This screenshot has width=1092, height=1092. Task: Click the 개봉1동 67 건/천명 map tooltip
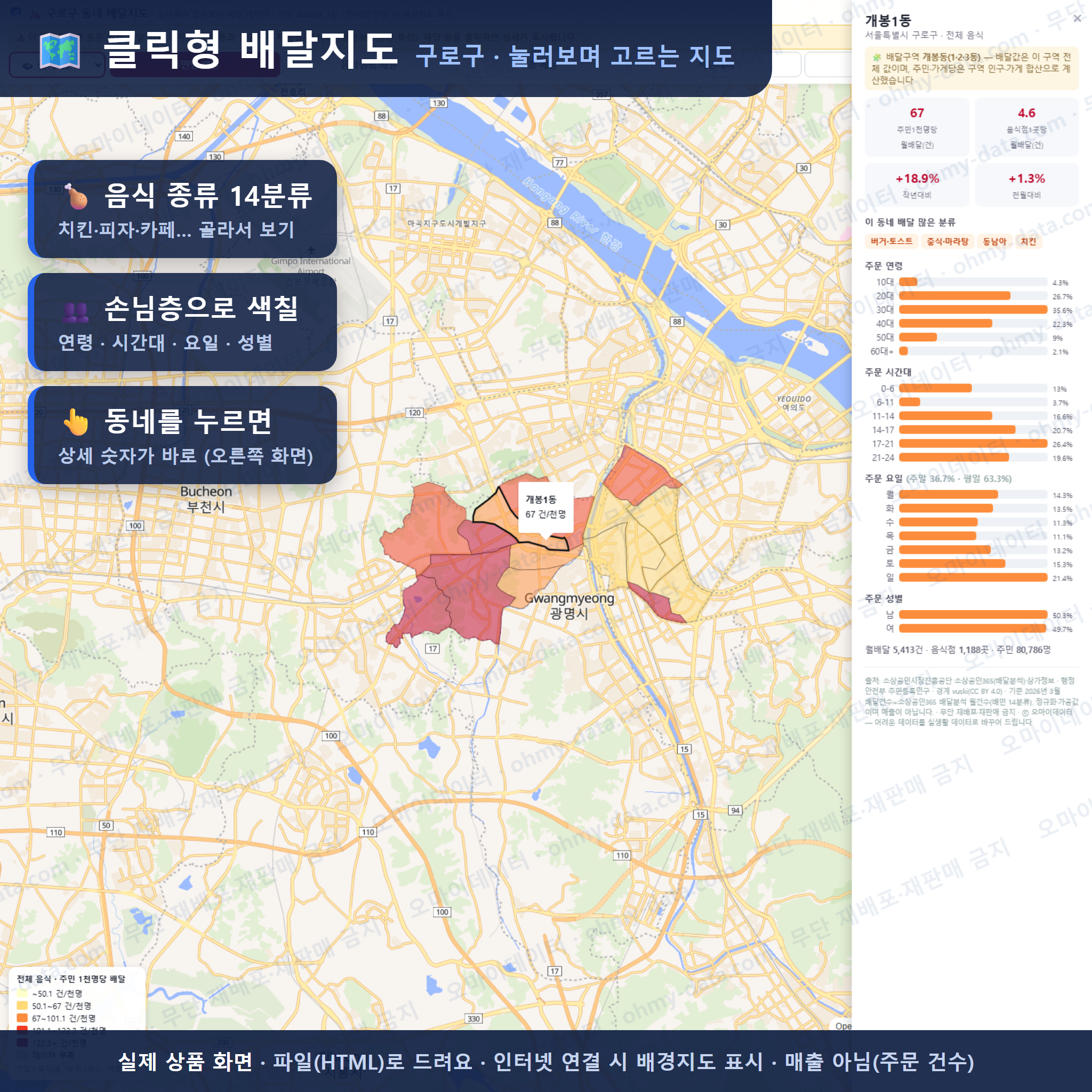click(x=545, y=507)
